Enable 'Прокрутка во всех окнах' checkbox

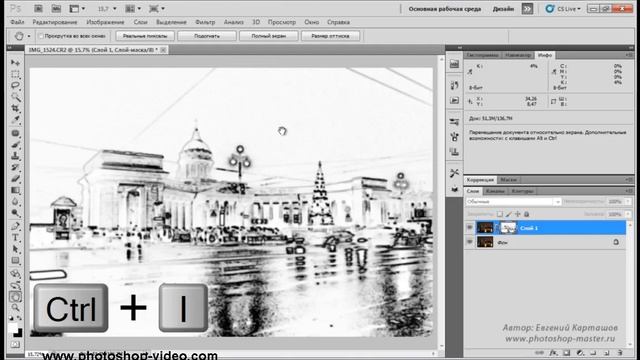tap(41, 36)
